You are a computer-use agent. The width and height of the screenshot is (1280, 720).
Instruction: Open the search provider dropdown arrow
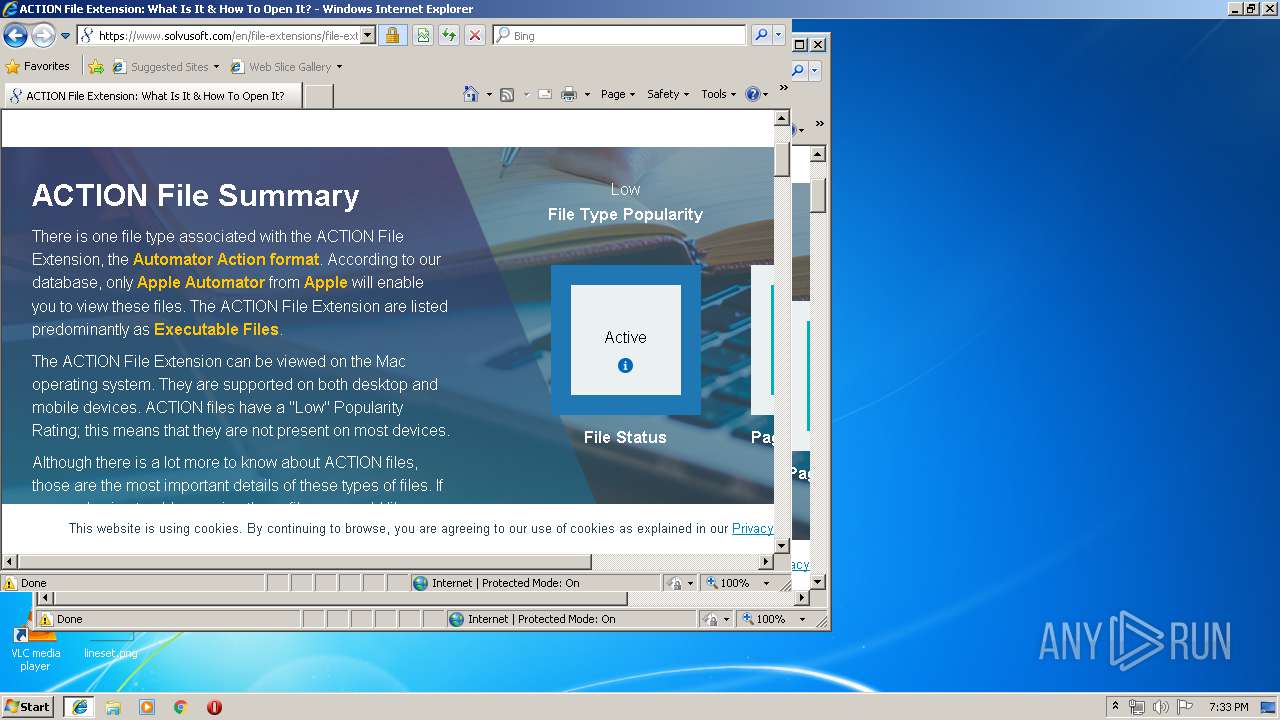tap(778, 35)
